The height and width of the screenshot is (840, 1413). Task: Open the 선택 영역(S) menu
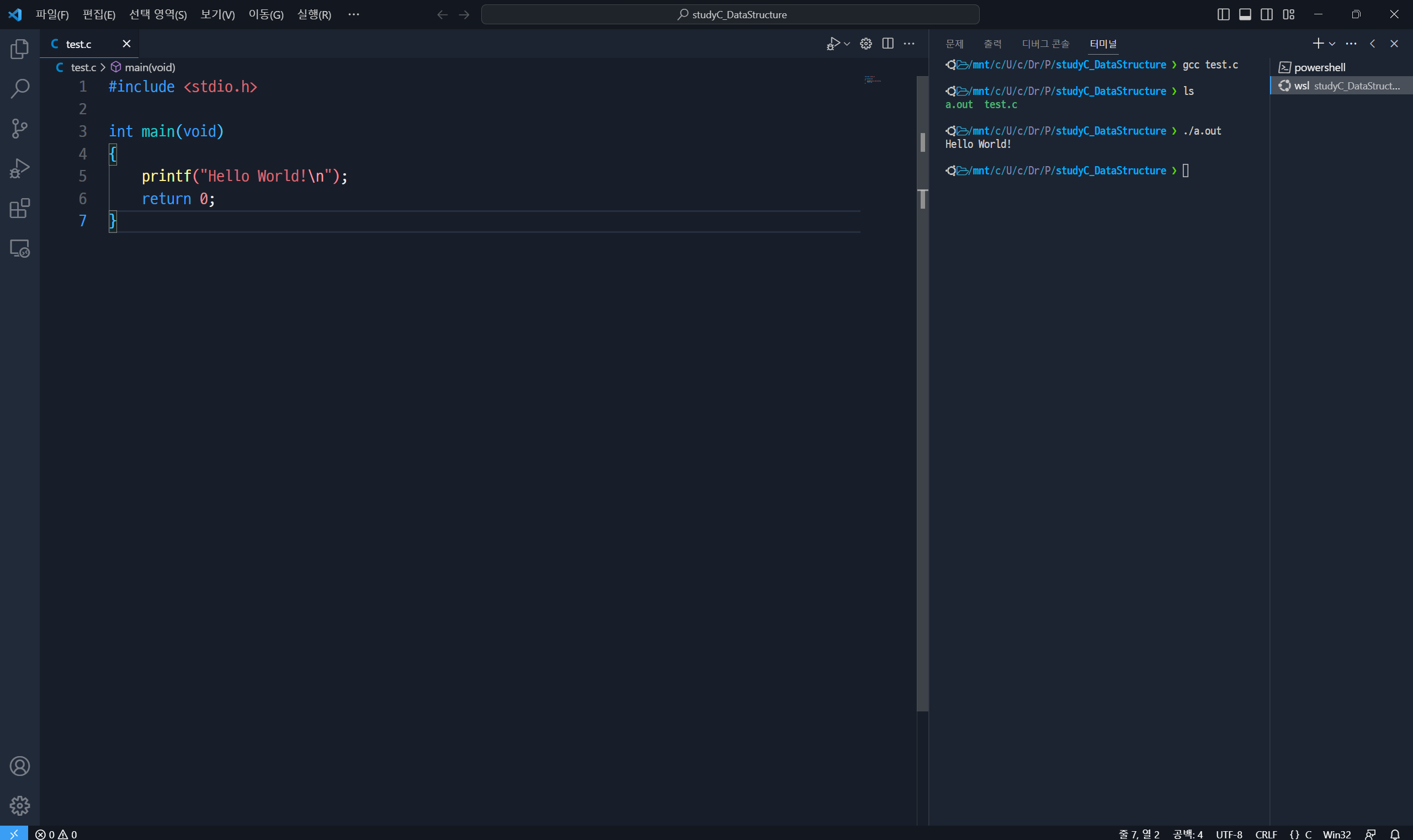158,15
